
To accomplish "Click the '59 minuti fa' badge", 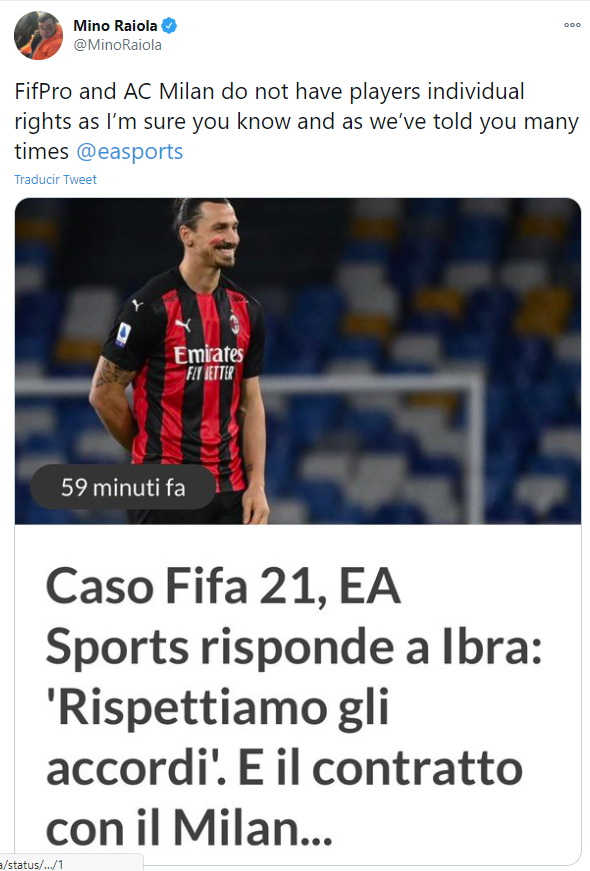I will point(123,487).
